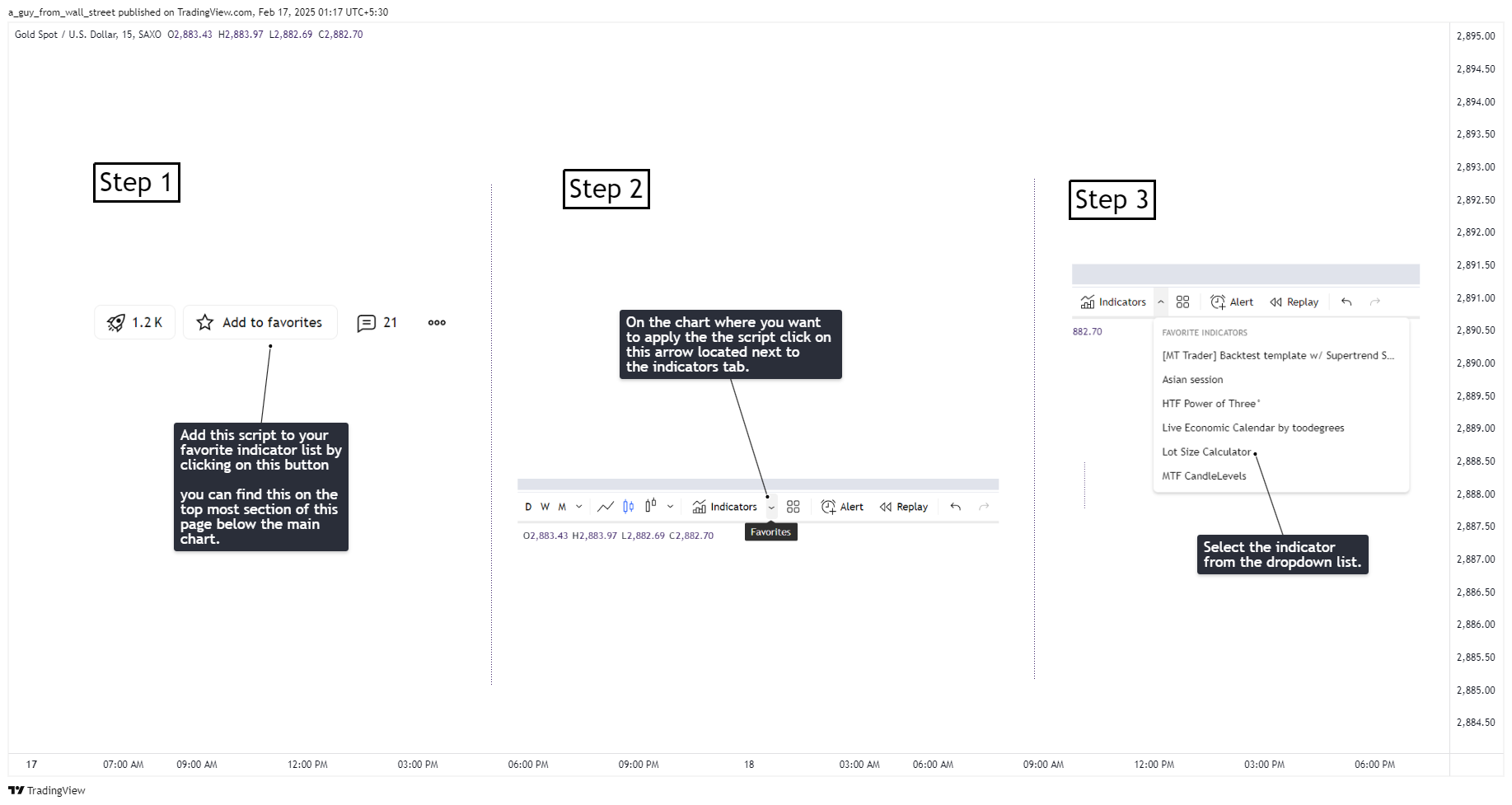Open Indicators in the Step 2 toolbar

click(x=724, y=507)
